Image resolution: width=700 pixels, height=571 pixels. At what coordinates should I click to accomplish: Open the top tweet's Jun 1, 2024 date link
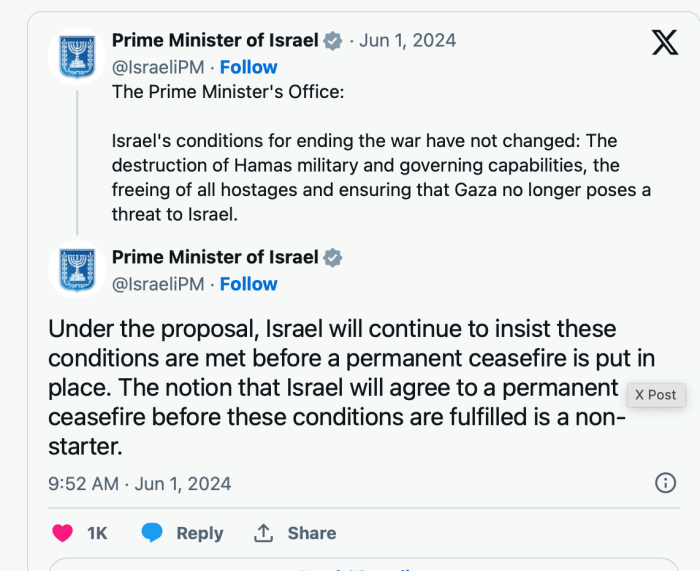pyautogui.click(x=410, y=41)
